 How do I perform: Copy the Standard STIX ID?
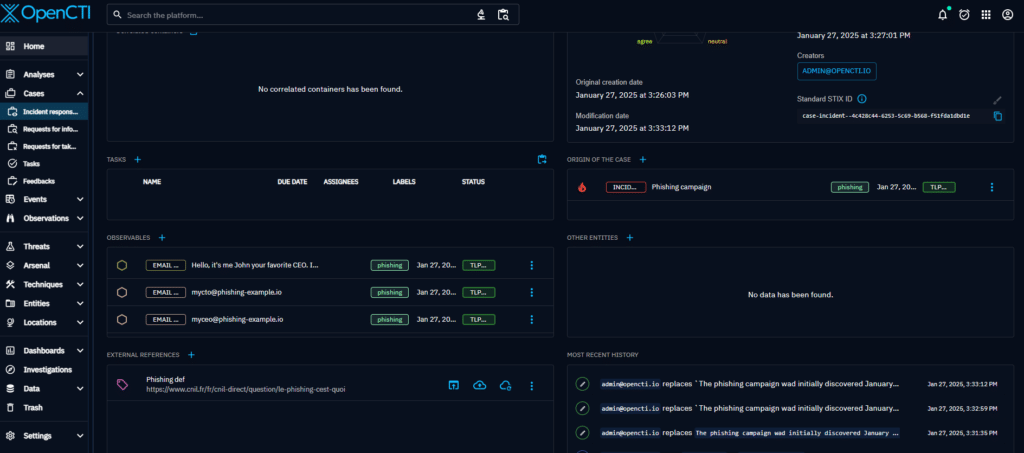point(997,116)
